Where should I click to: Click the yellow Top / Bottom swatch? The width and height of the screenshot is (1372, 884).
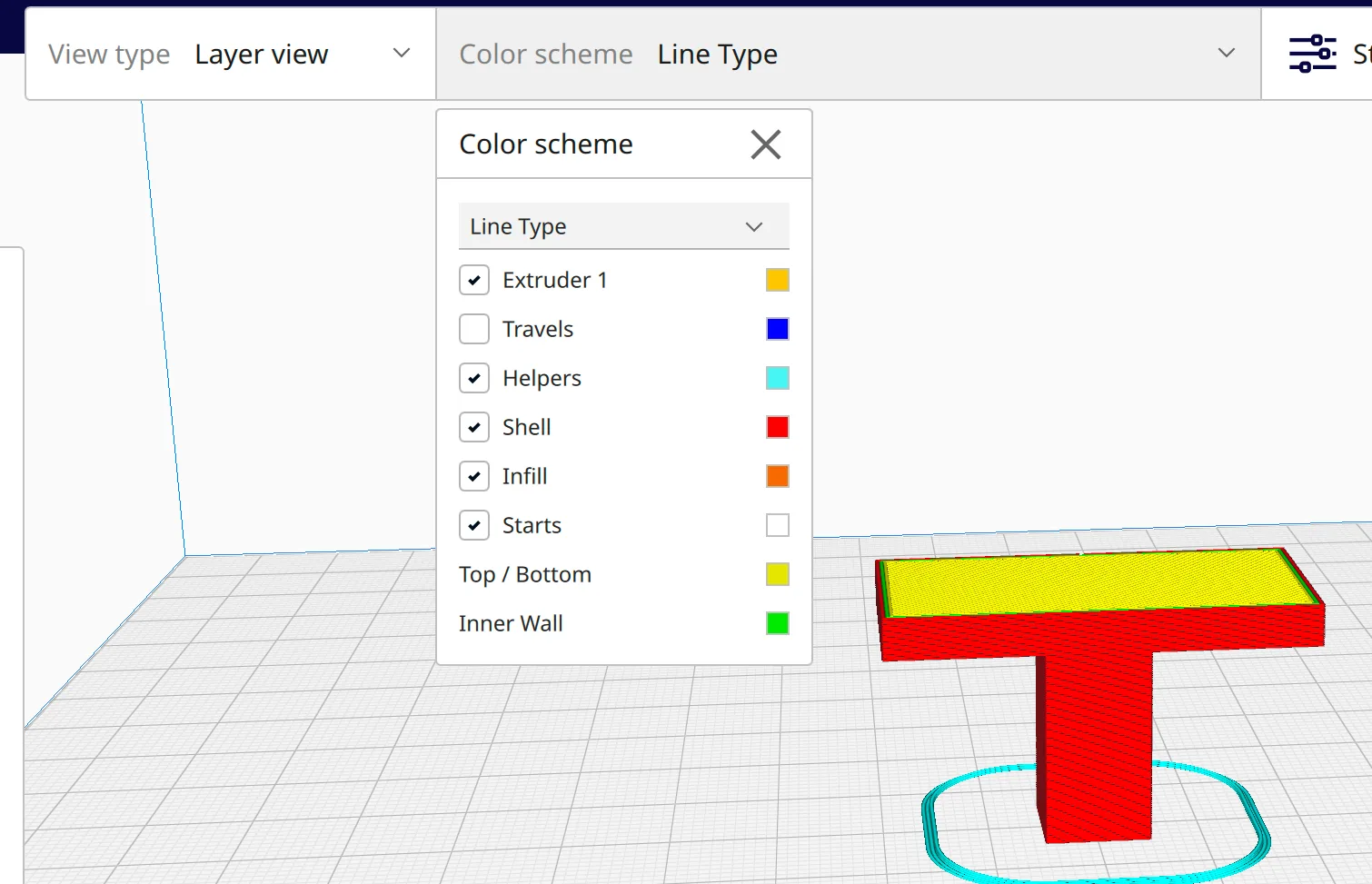click(778, 574)
